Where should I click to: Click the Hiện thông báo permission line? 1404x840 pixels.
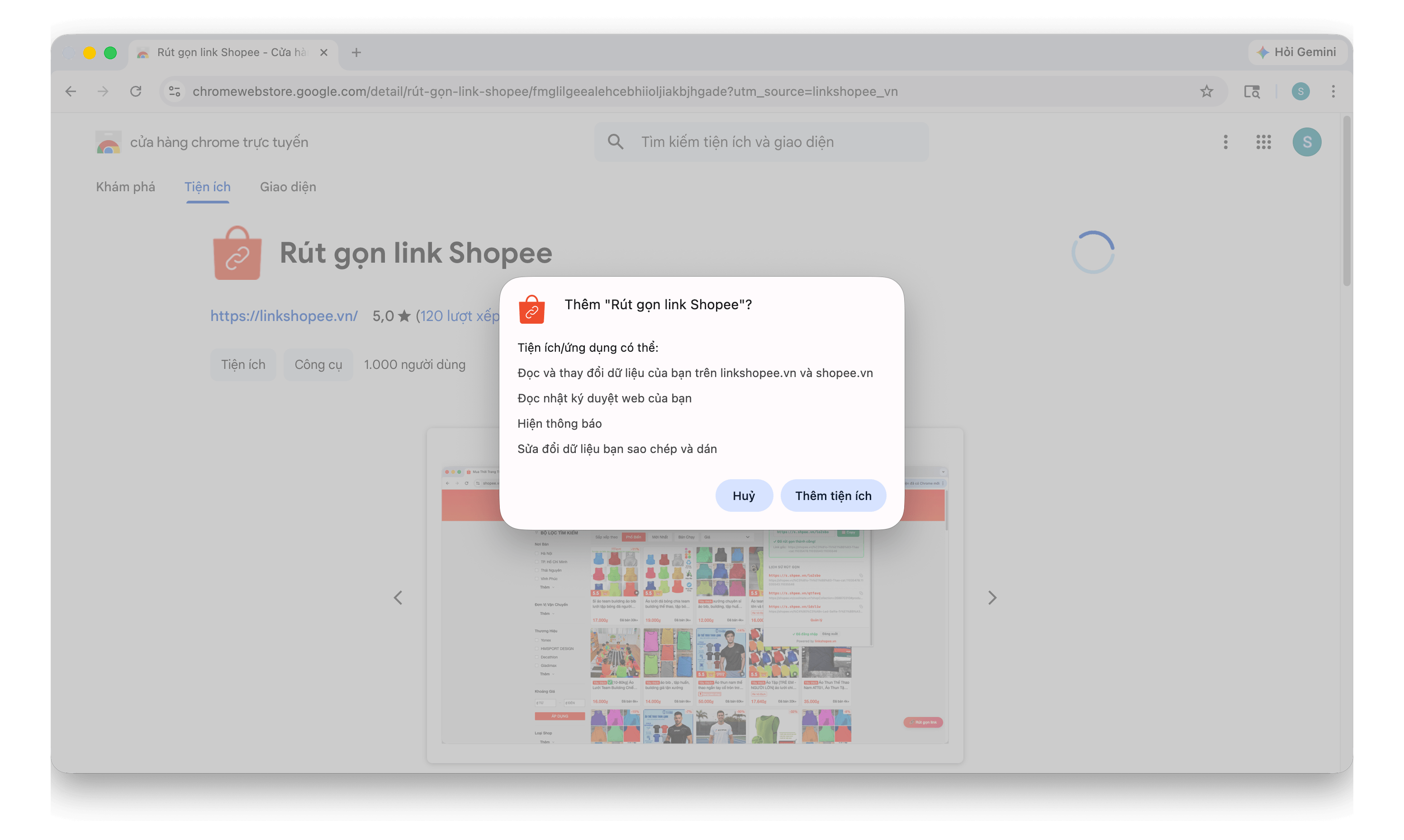click(x=560, y=424)
